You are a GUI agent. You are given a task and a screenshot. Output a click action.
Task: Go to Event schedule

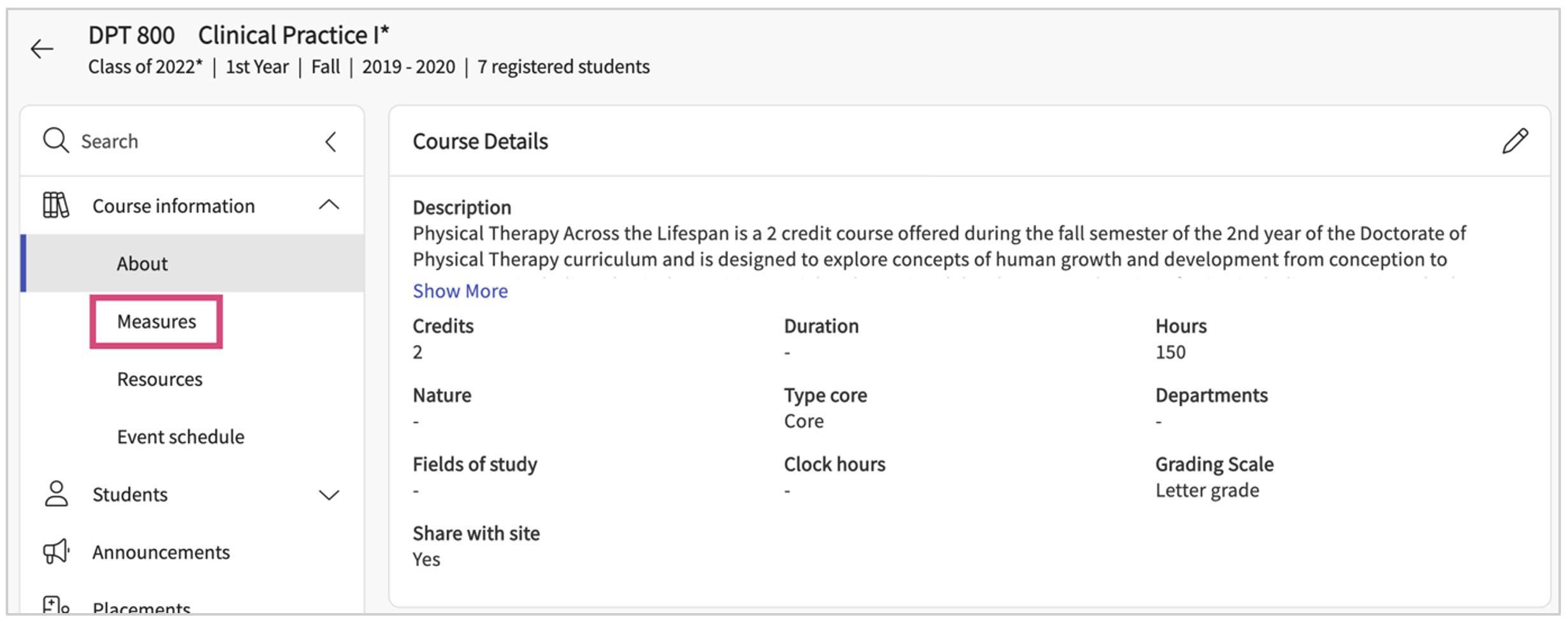pyautogui.click(x=181, y=437)
